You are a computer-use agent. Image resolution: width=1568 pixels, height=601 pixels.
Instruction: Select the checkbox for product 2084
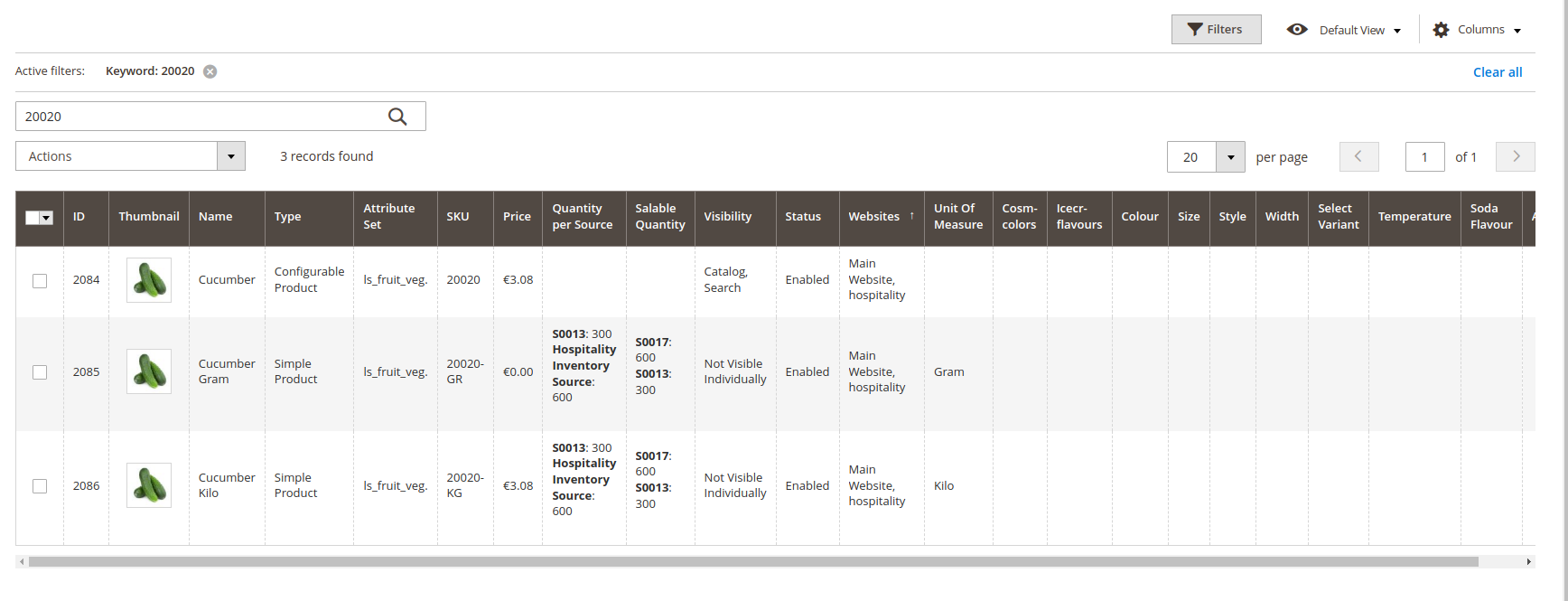click(40, 281)
